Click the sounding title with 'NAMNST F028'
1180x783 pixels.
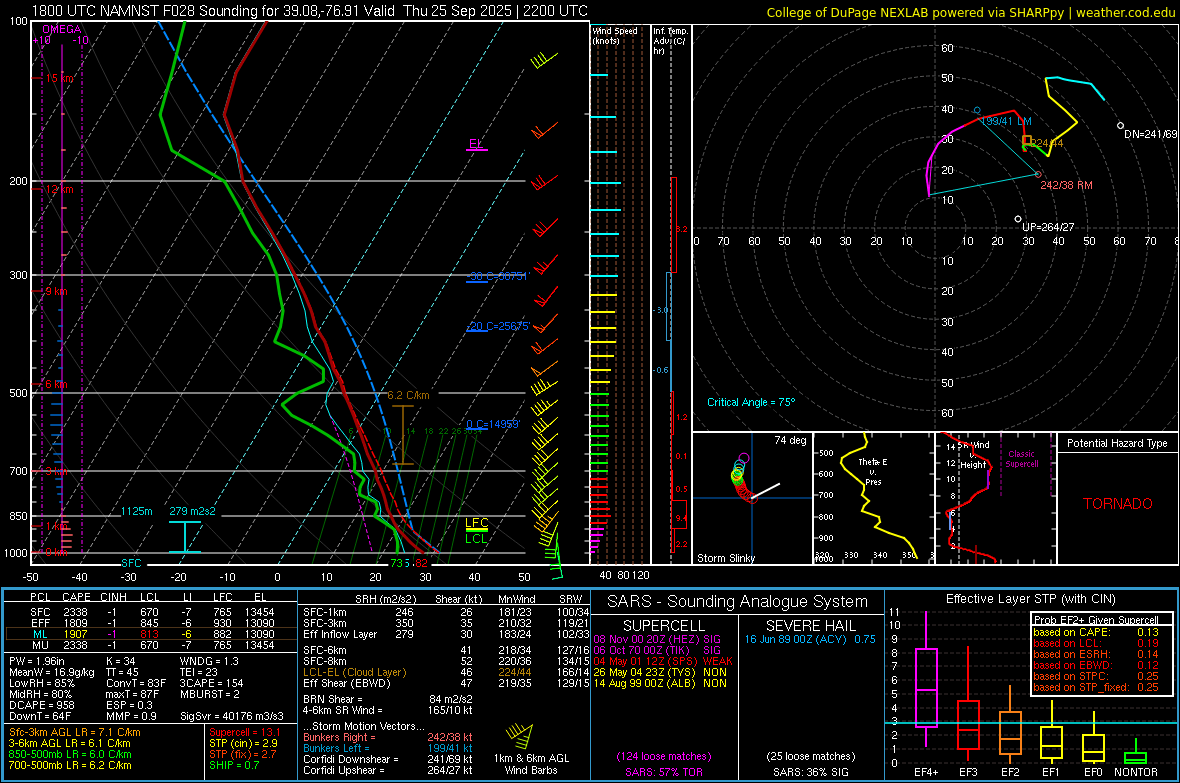(310, 11)
